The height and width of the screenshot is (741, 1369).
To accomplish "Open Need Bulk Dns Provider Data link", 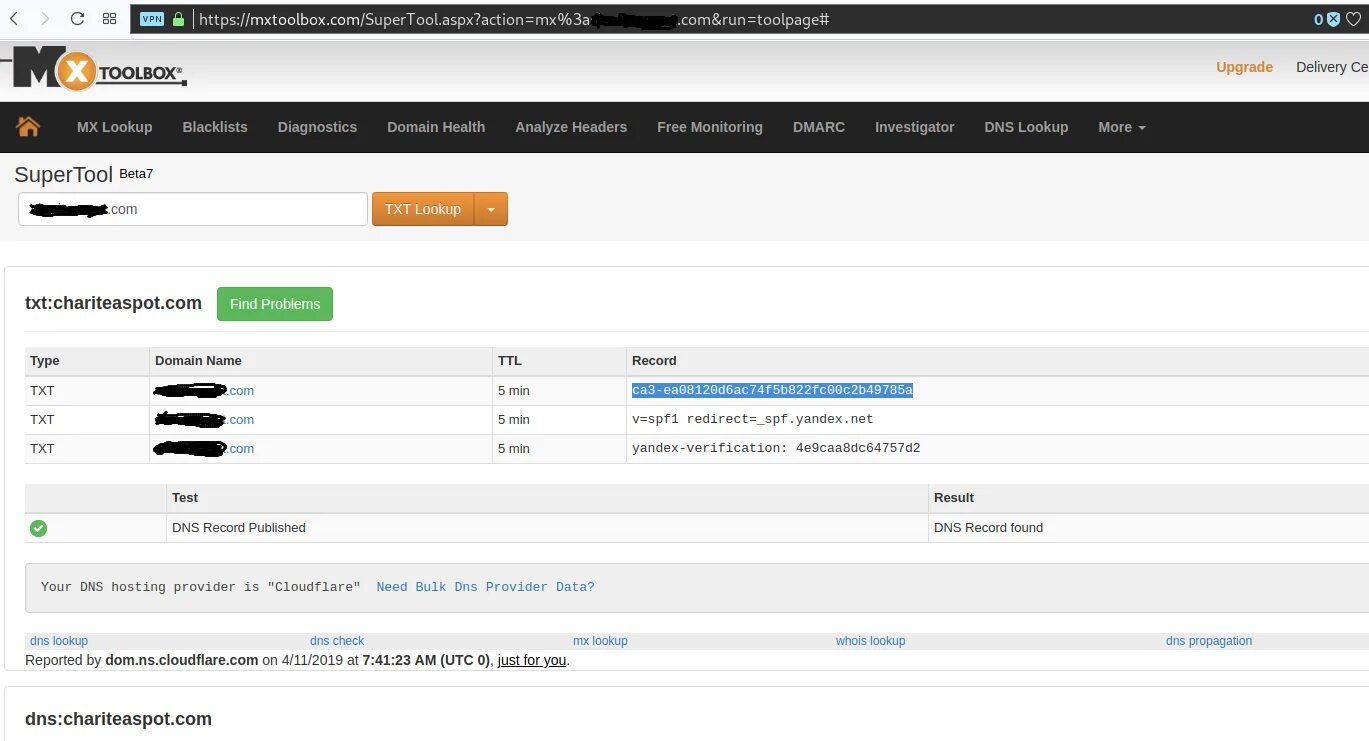I will 485,587.
